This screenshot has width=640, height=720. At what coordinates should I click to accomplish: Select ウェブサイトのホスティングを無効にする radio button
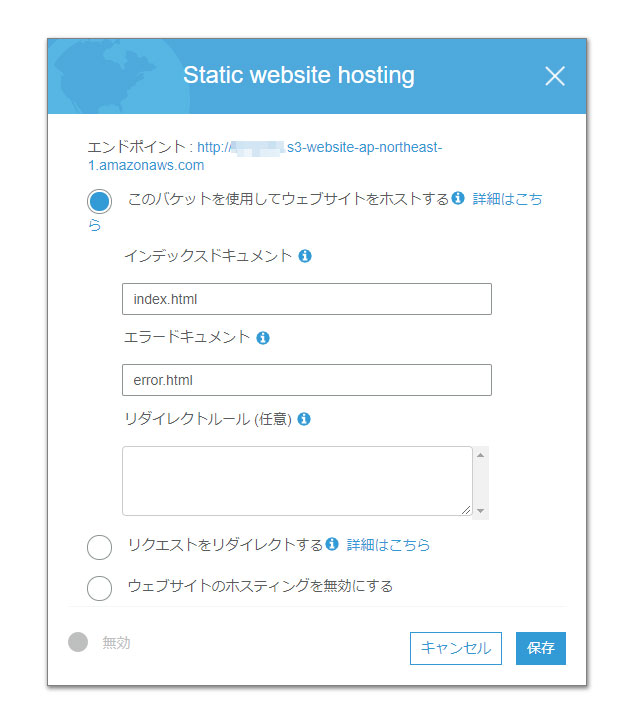pyautogui.click(x=100, y=588)
